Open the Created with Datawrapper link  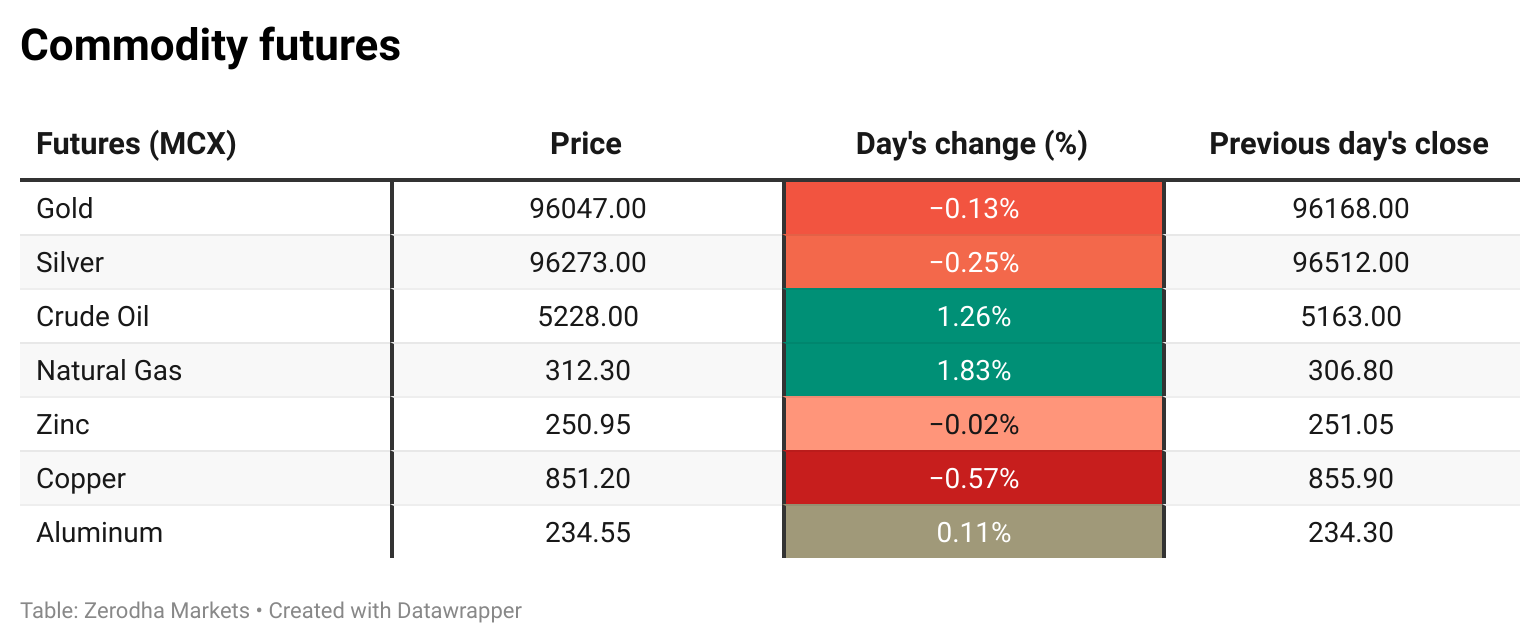click(x=395, y=610)
